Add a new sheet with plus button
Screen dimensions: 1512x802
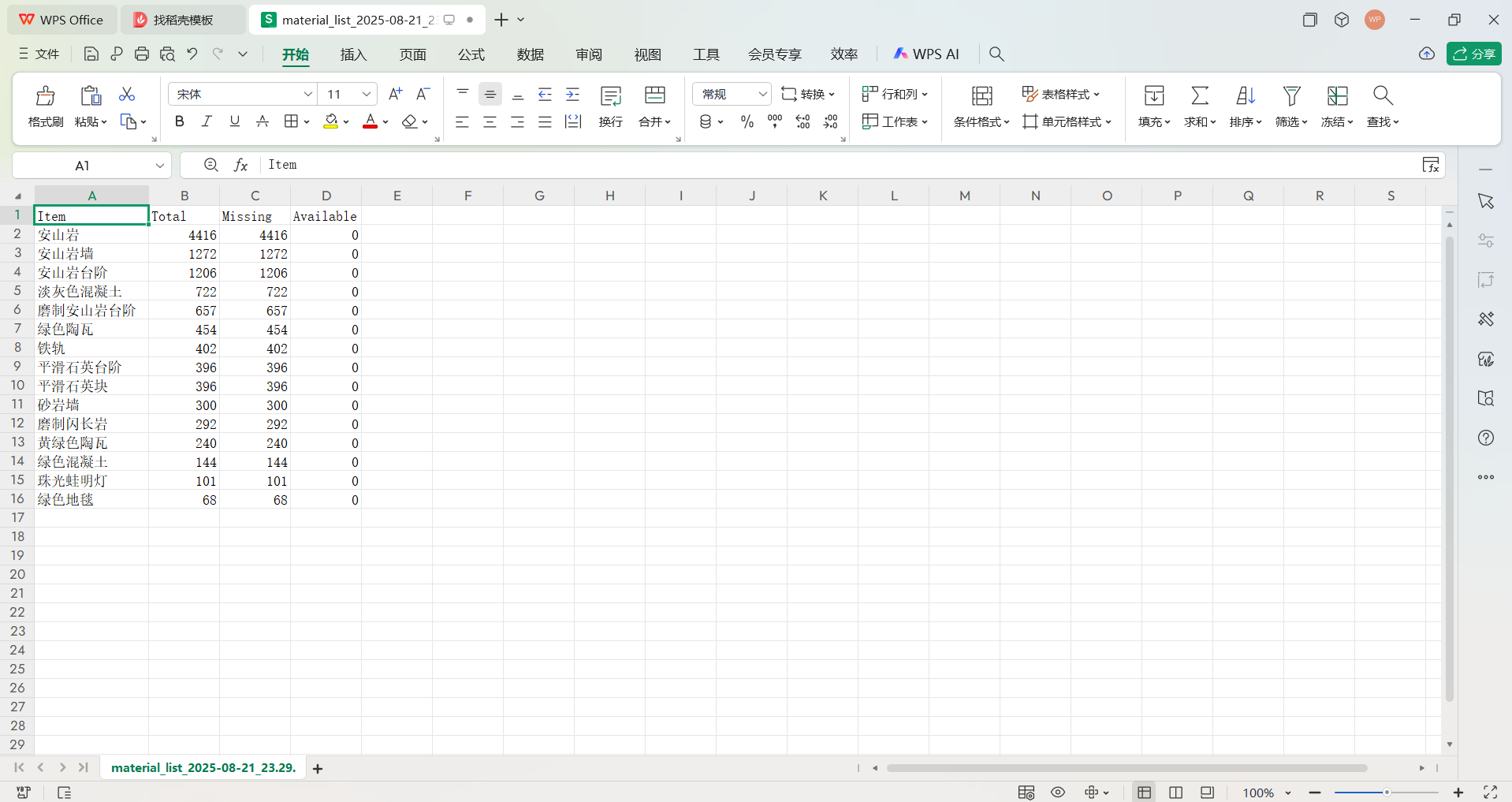pyautogui.click(x=318, y=768)
